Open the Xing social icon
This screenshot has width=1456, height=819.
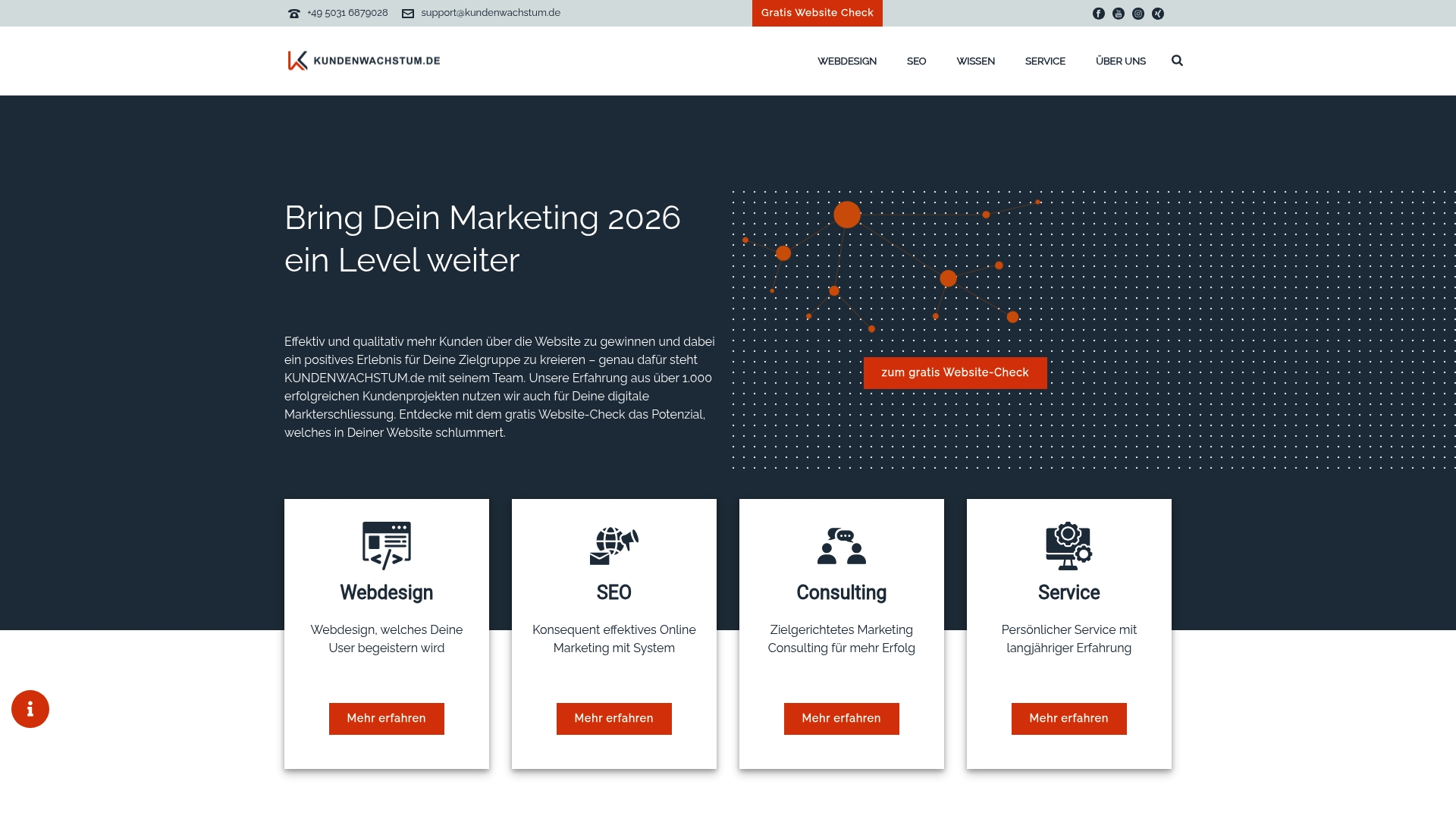point(1158,14)
